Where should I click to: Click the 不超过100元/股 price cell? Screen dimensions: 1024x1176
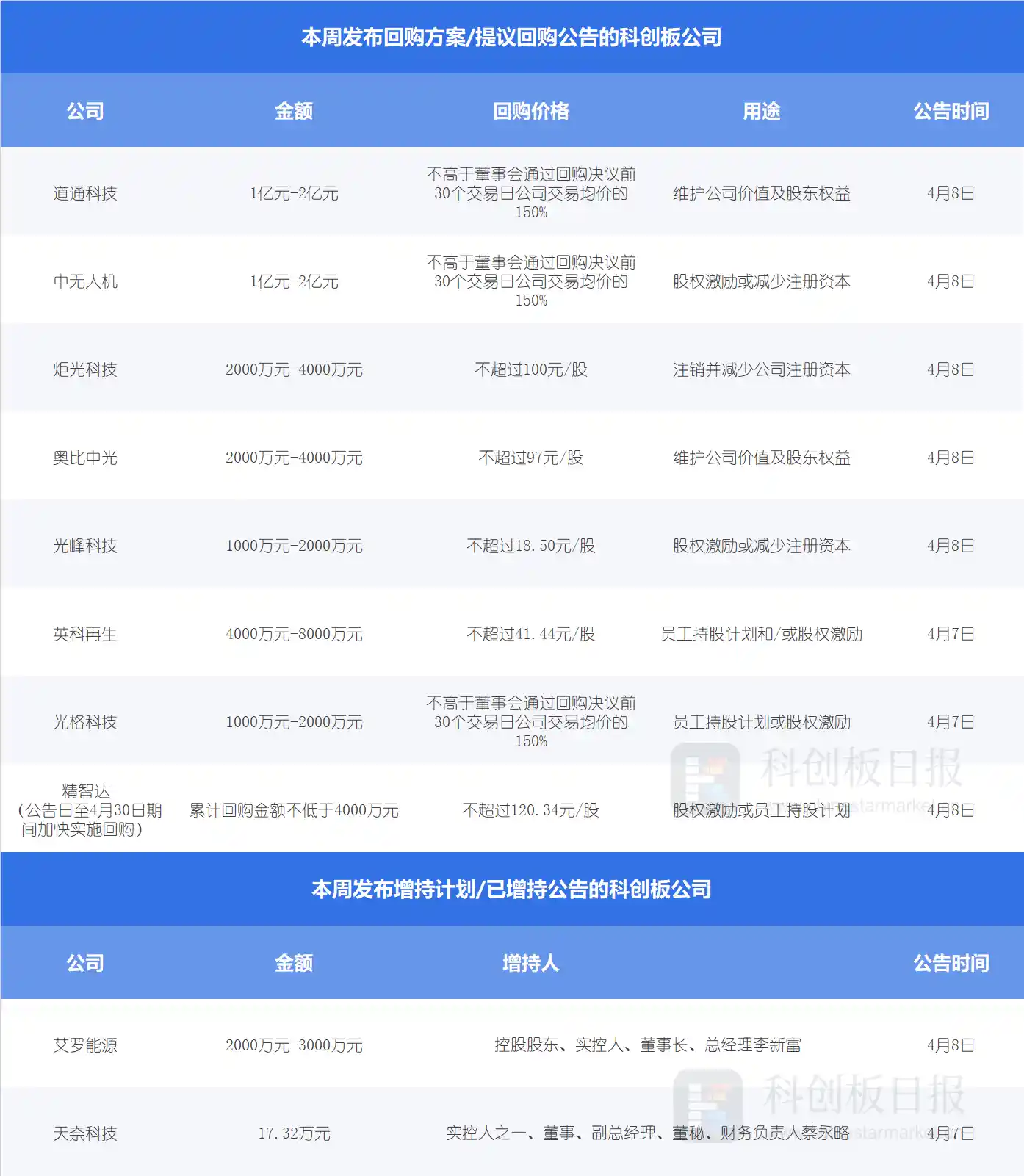coord(530,369)
